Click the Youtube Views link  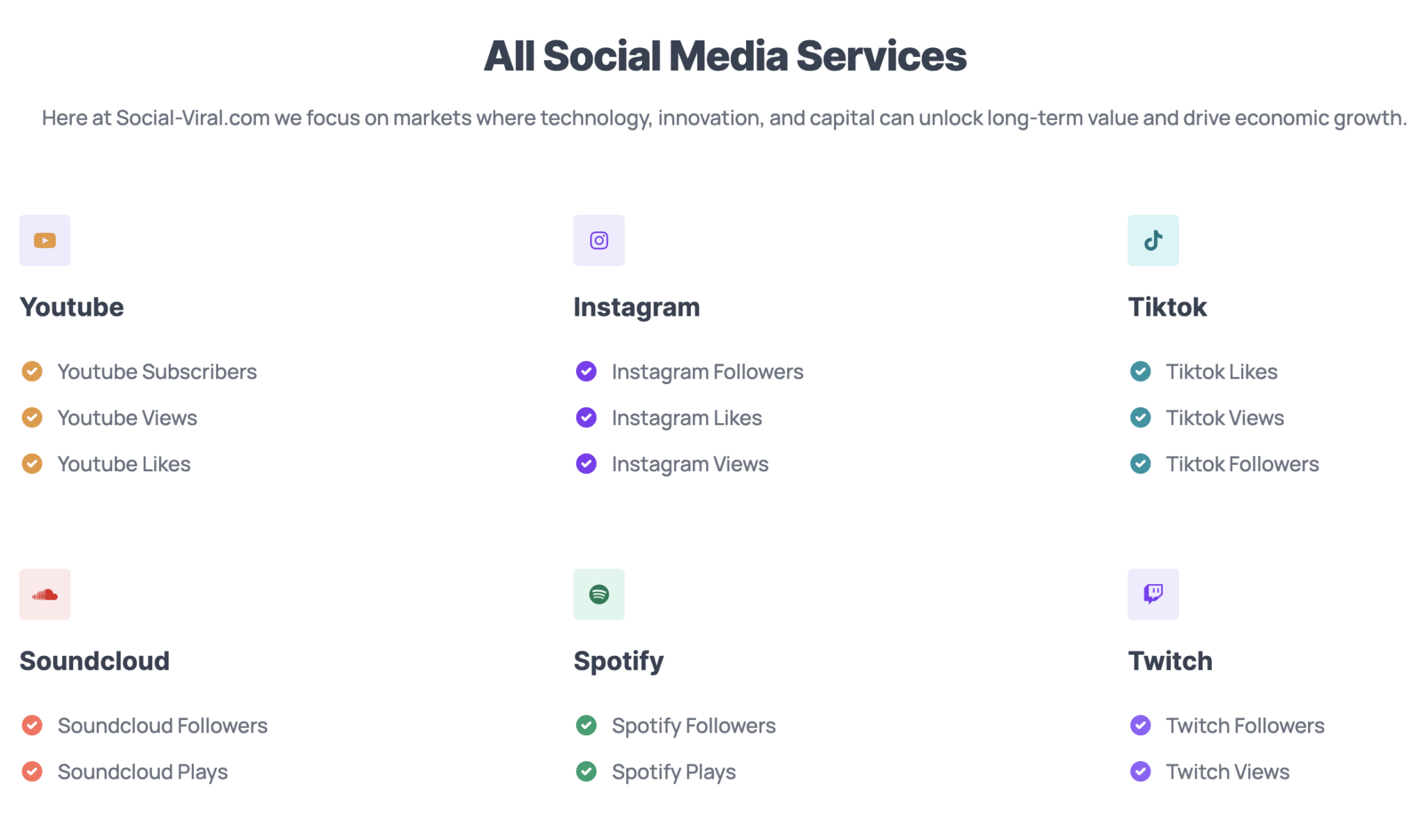pos(127,417)
